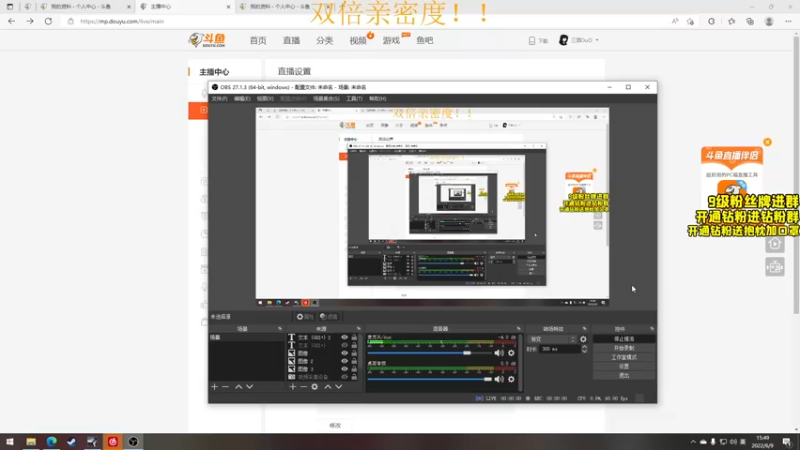Viewport: 800px width, 450px height.
Task: Open 麦克风/Aux audio settings gear
Action: [x=511, y=353]
